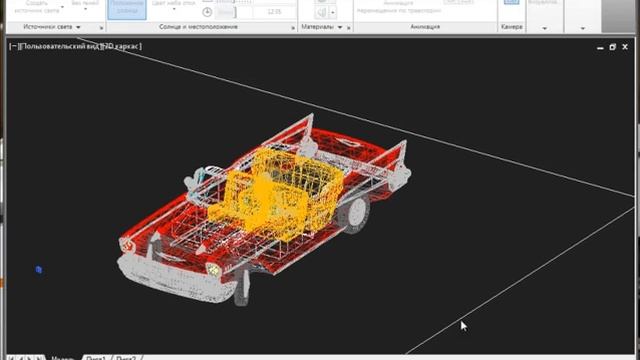The width and height of the screenshot is (640, 360).
Task: Open the Источники света panel dialog launcher arrow
Action: (101, 28)
